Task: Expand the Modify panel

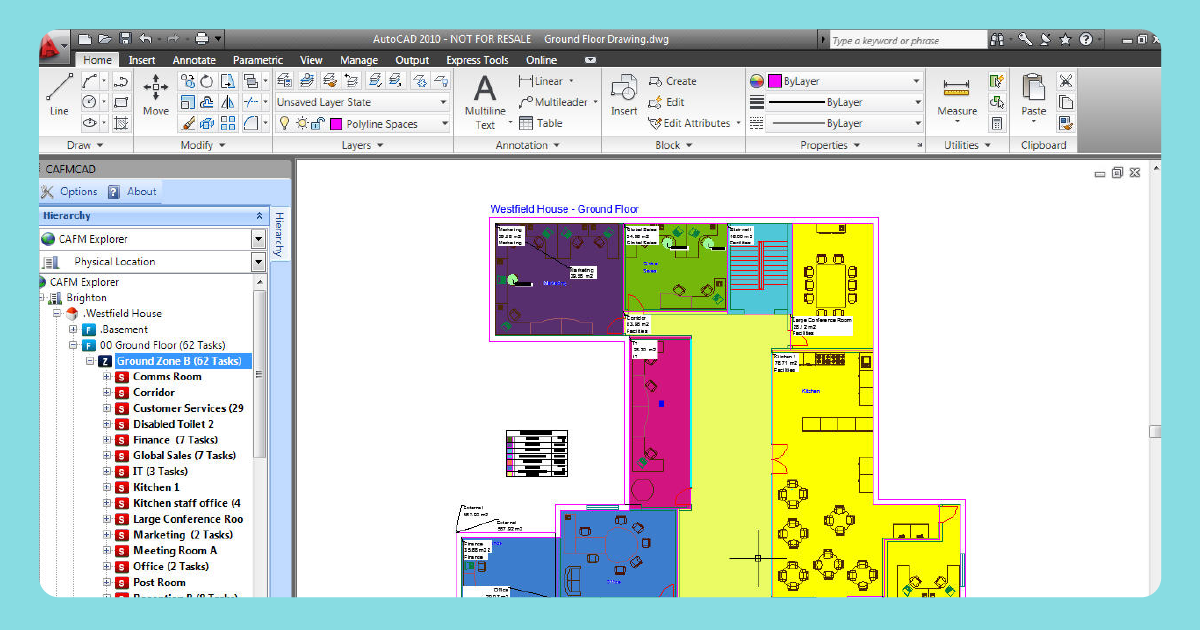Action: tap(203, 145)
